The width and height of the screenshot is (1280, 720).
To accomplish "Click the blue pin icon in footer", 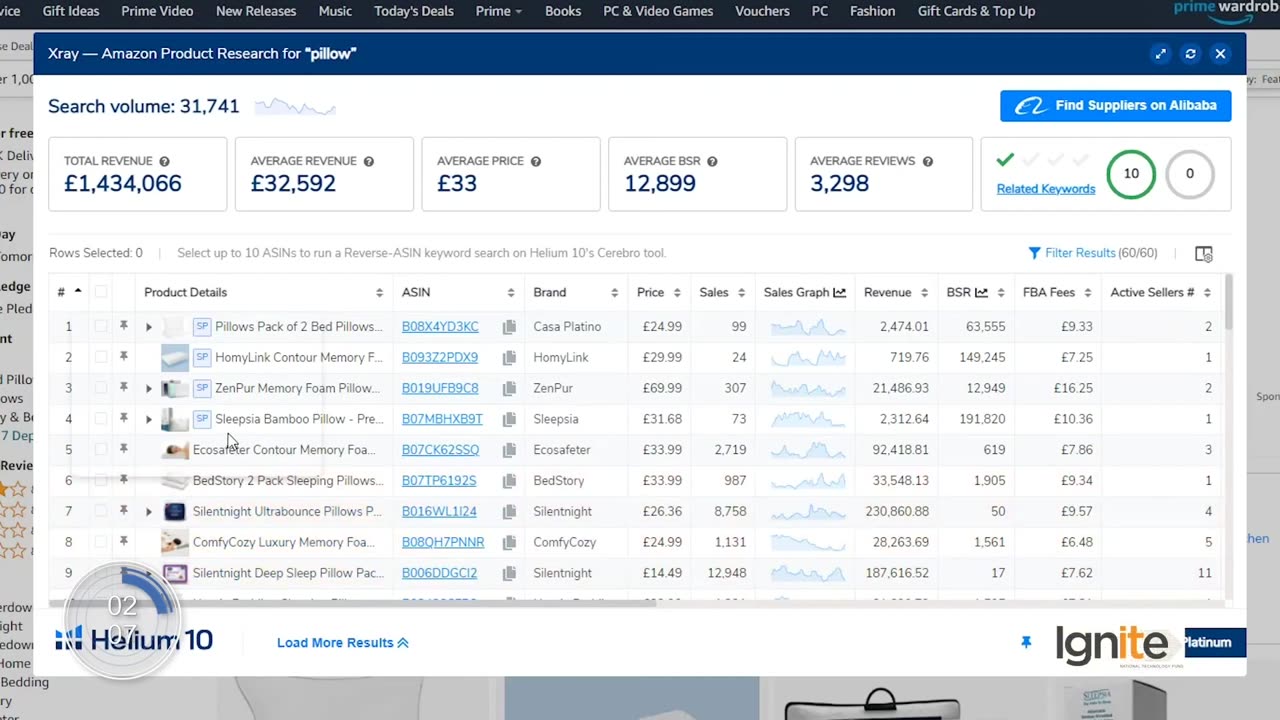I will point(1026,643).
